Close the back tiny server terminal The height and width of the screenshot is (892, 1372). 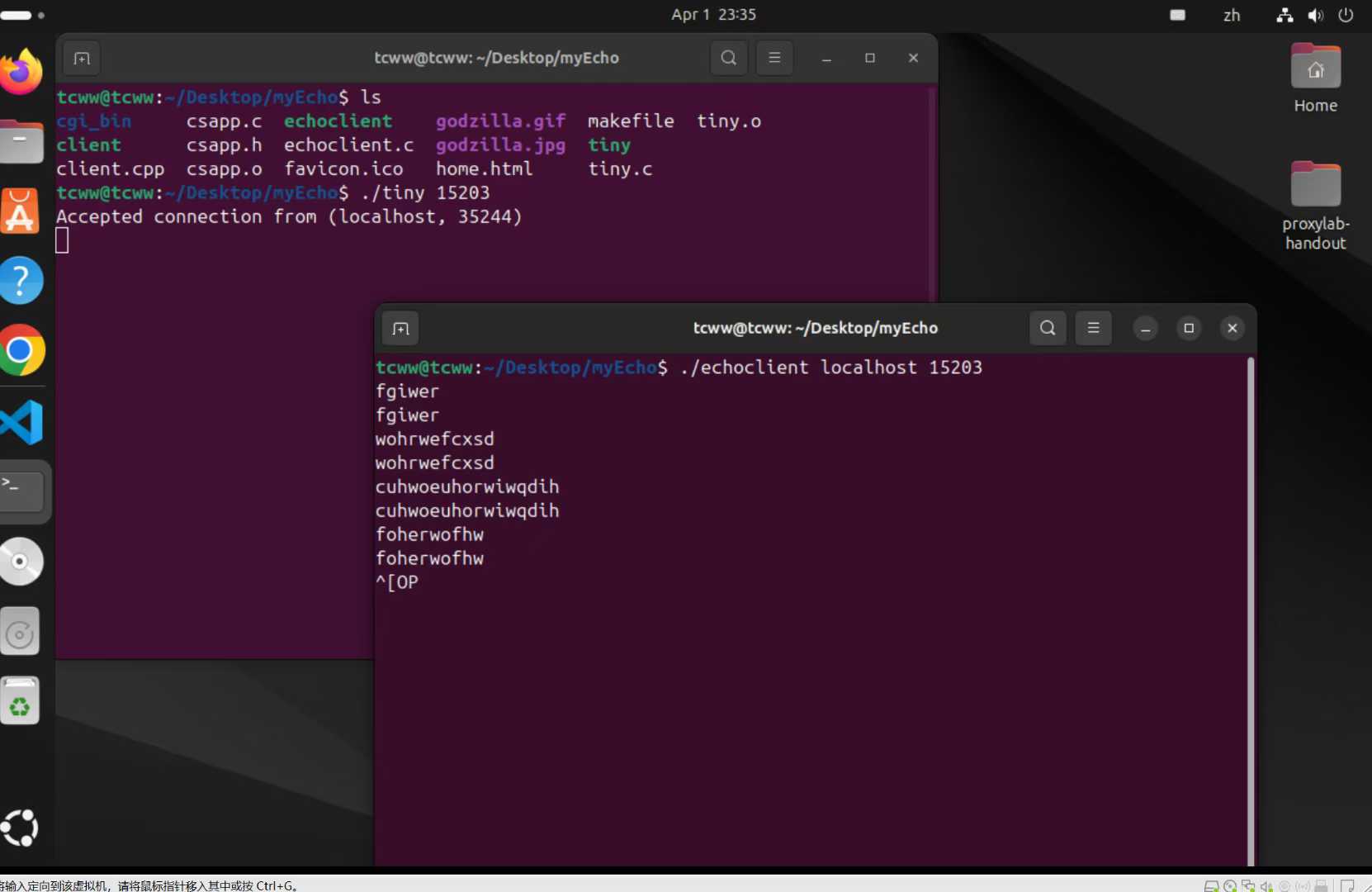click(913, 58)
